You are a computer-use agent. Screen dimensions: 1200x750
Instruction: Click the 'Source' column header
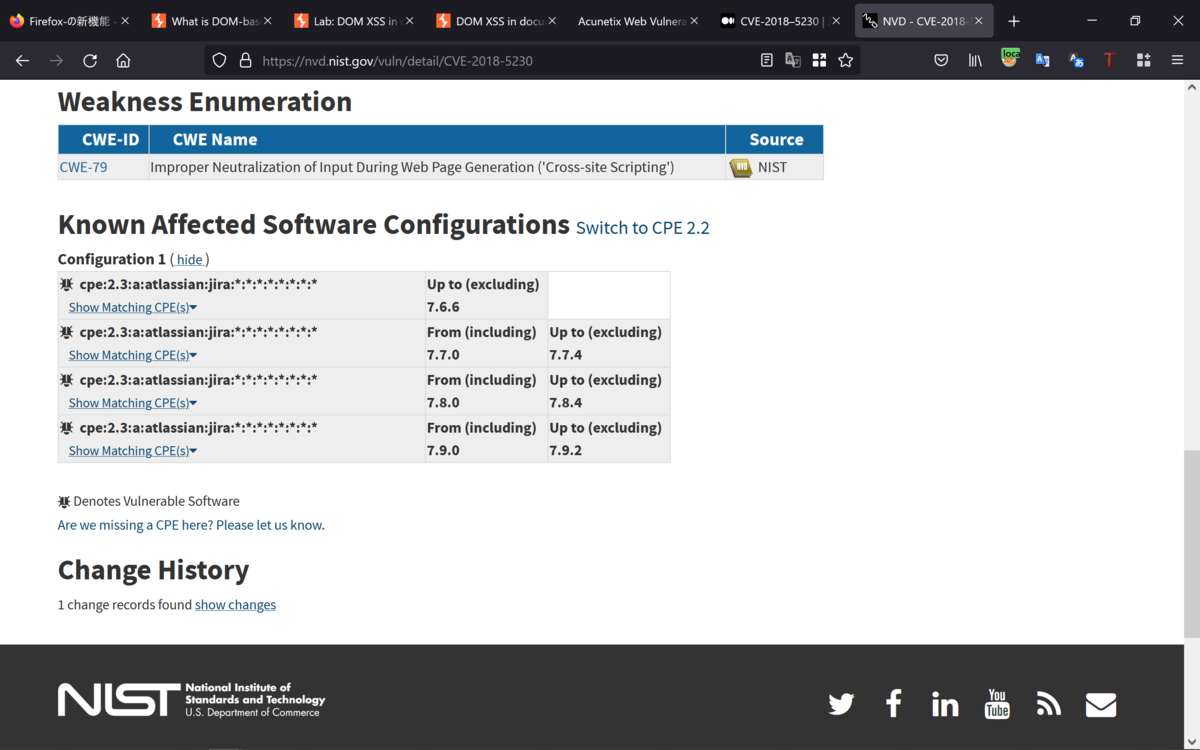point(776,140)
